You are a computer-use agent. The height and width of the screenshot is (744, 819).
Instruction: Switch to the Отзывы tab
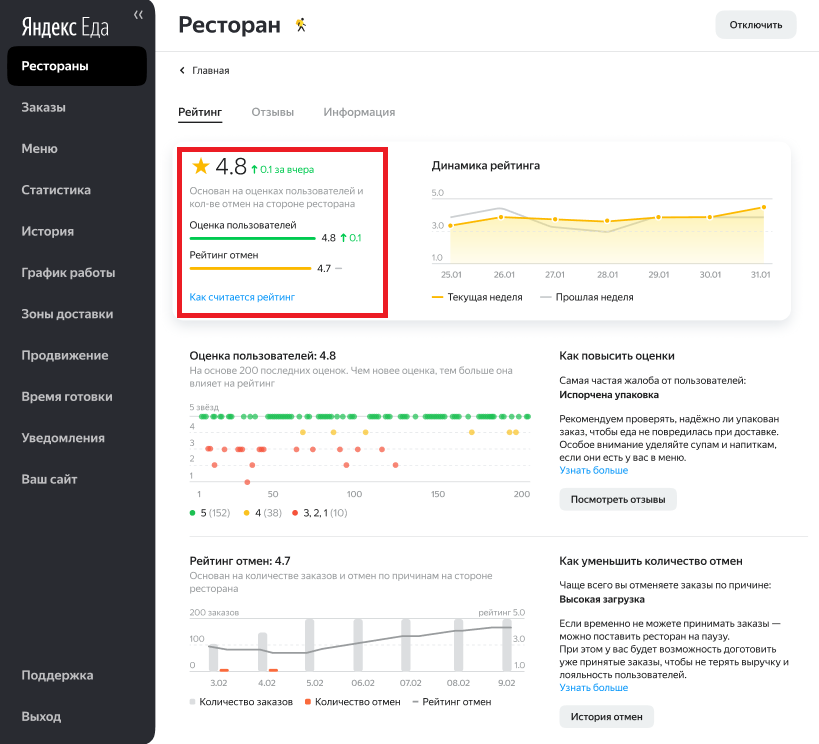[x=272, y=112]
